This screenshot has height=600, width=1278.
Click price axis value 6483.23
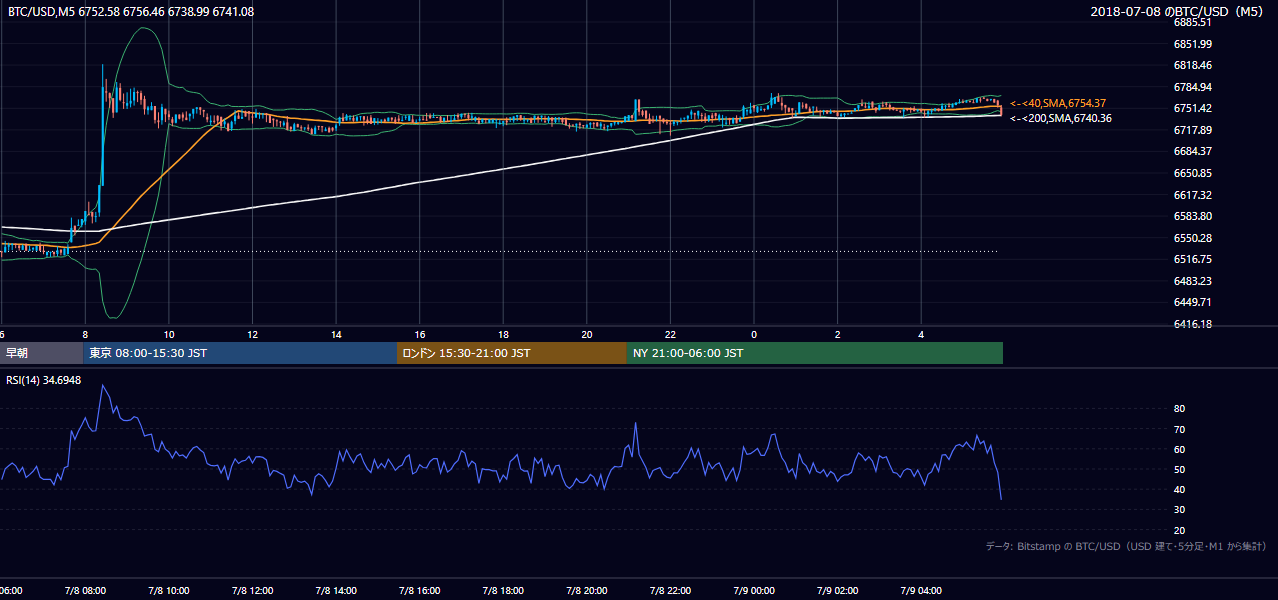tap(1193, 281)
